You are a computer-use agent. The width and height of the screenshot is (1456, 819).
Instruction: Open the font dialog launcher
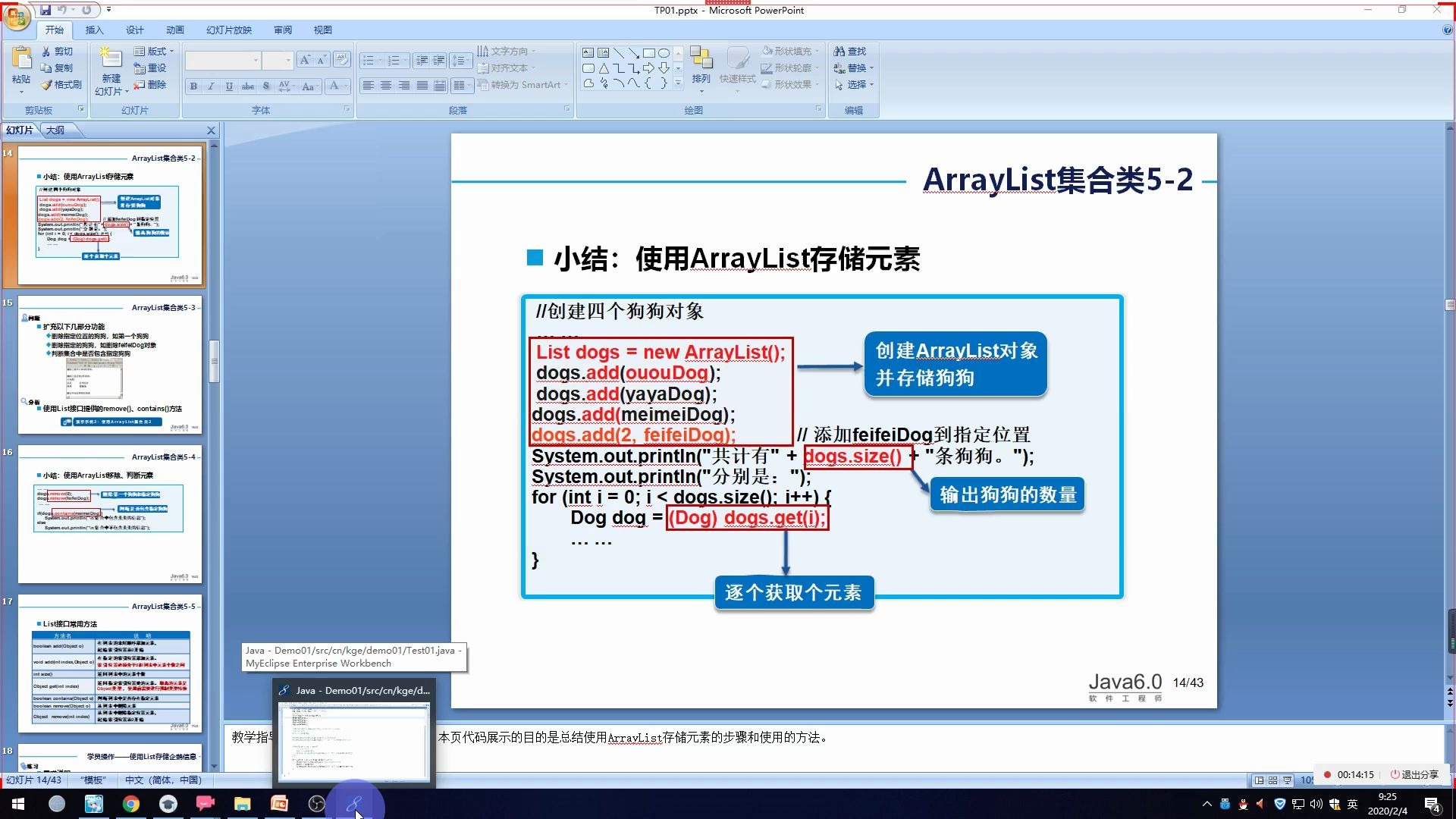point(347,110)
